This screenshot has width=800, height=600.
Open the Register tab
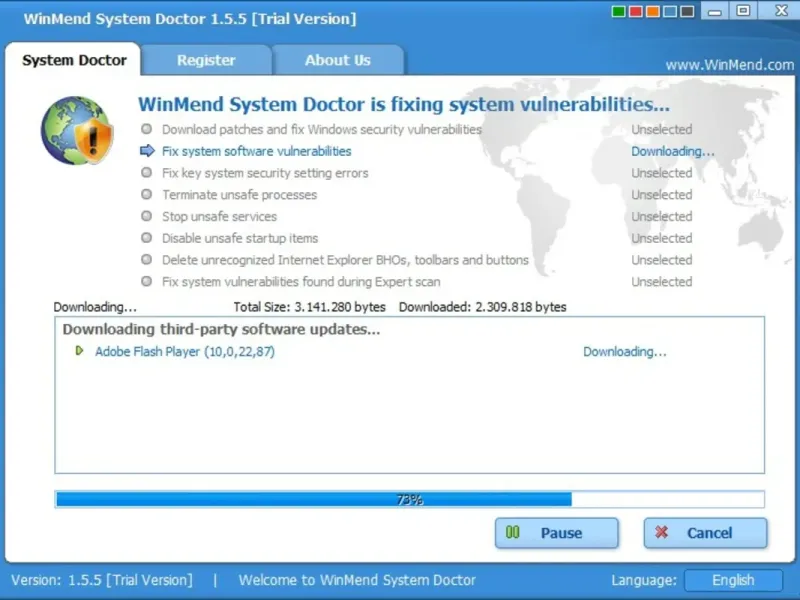(x=206, y=60)
